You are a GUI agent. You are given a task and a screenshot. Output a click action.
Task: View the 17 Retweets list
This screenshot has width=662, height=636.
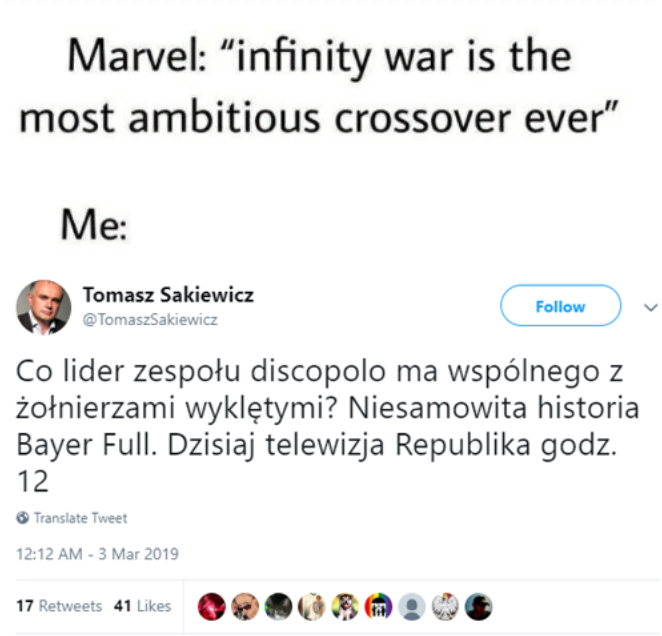(60, 606)
